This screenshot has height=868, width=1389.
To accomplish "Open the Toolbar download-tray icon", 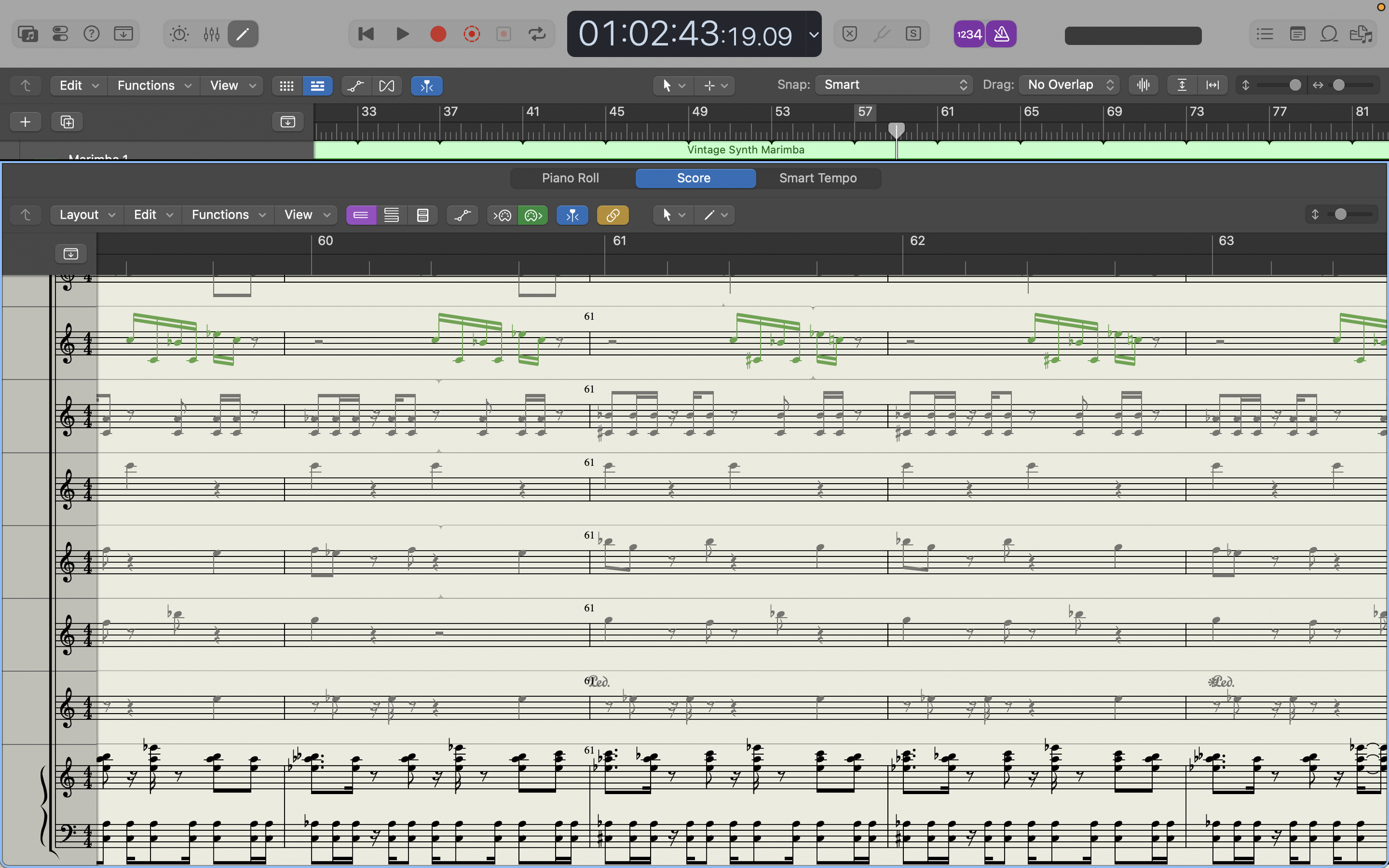I will coord(123,34).
